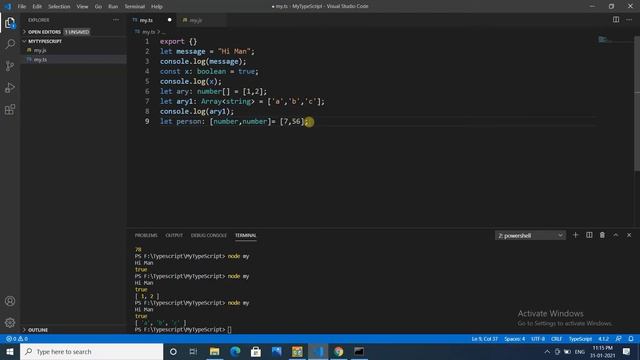
Task: Select the Terminal panel tab
Action: (246, 235)
